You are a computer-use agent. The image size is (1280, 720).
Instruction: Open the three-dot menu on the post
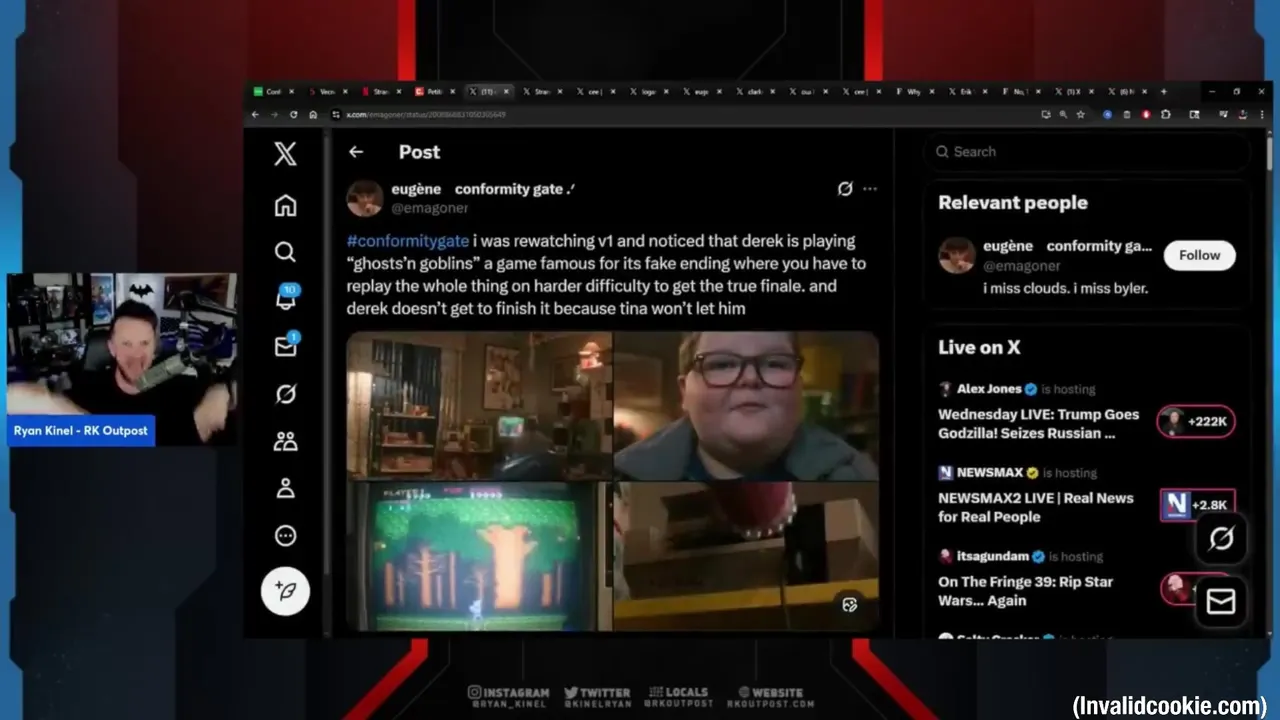click(x=870, y=188)
